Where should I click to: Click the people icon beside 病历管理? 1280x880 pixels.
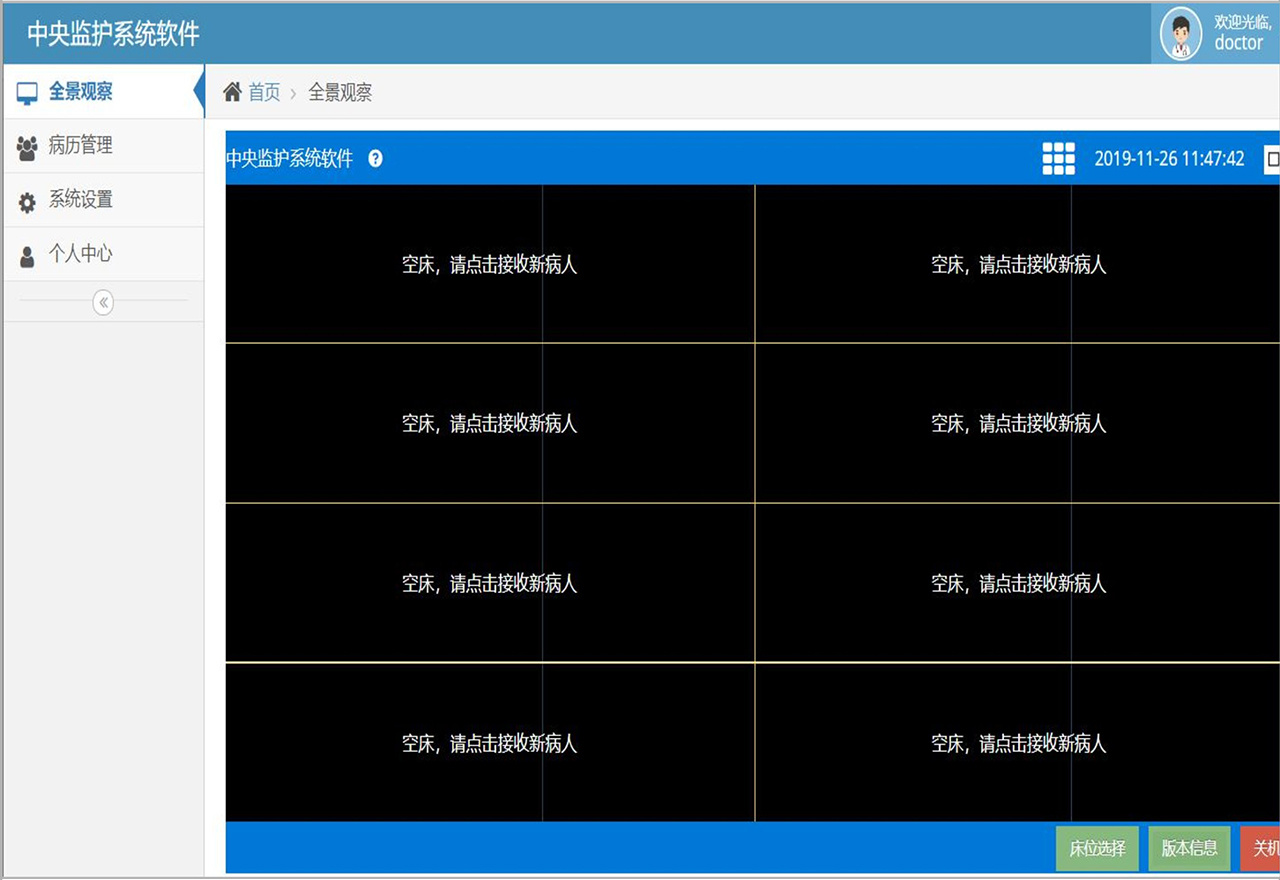(27, 147)
